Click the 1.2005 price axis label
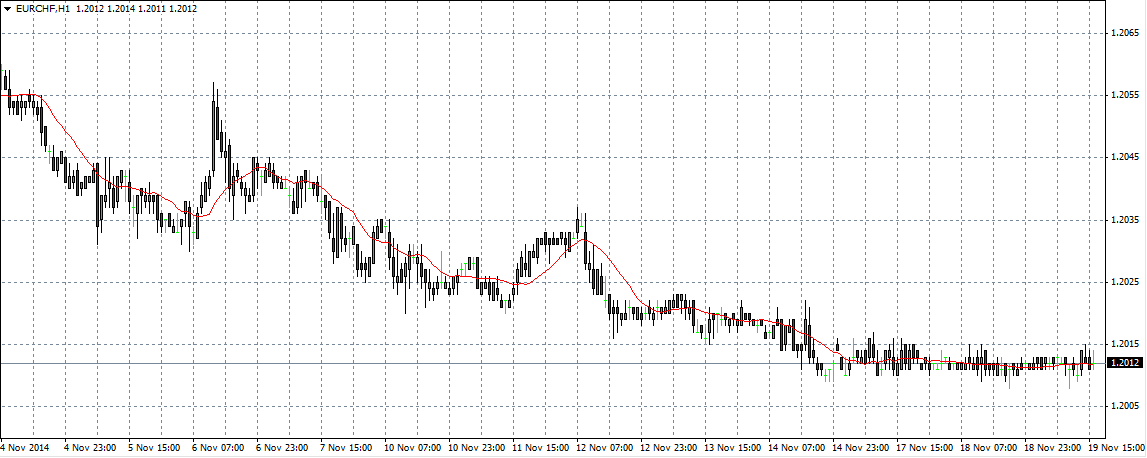Image resolution: width=1147 pixels, height=458 pixels. (1124, 406)
